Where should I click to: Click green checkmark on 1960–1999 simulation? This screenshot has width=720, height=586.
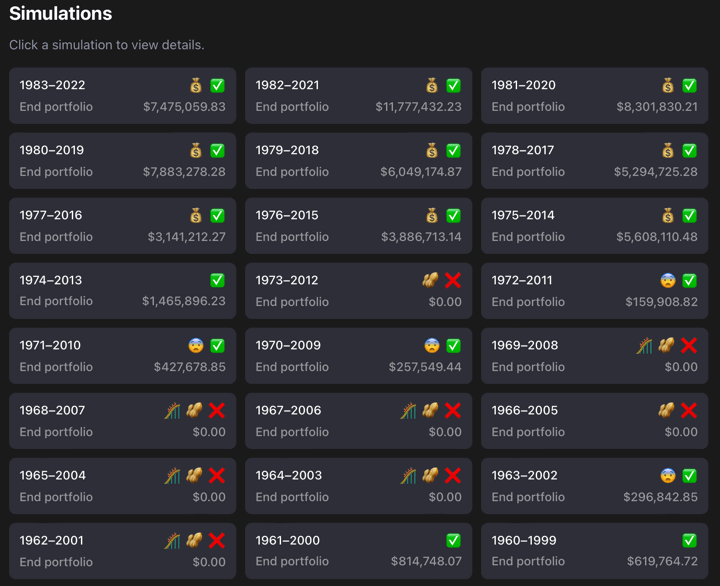pos(689,541)
